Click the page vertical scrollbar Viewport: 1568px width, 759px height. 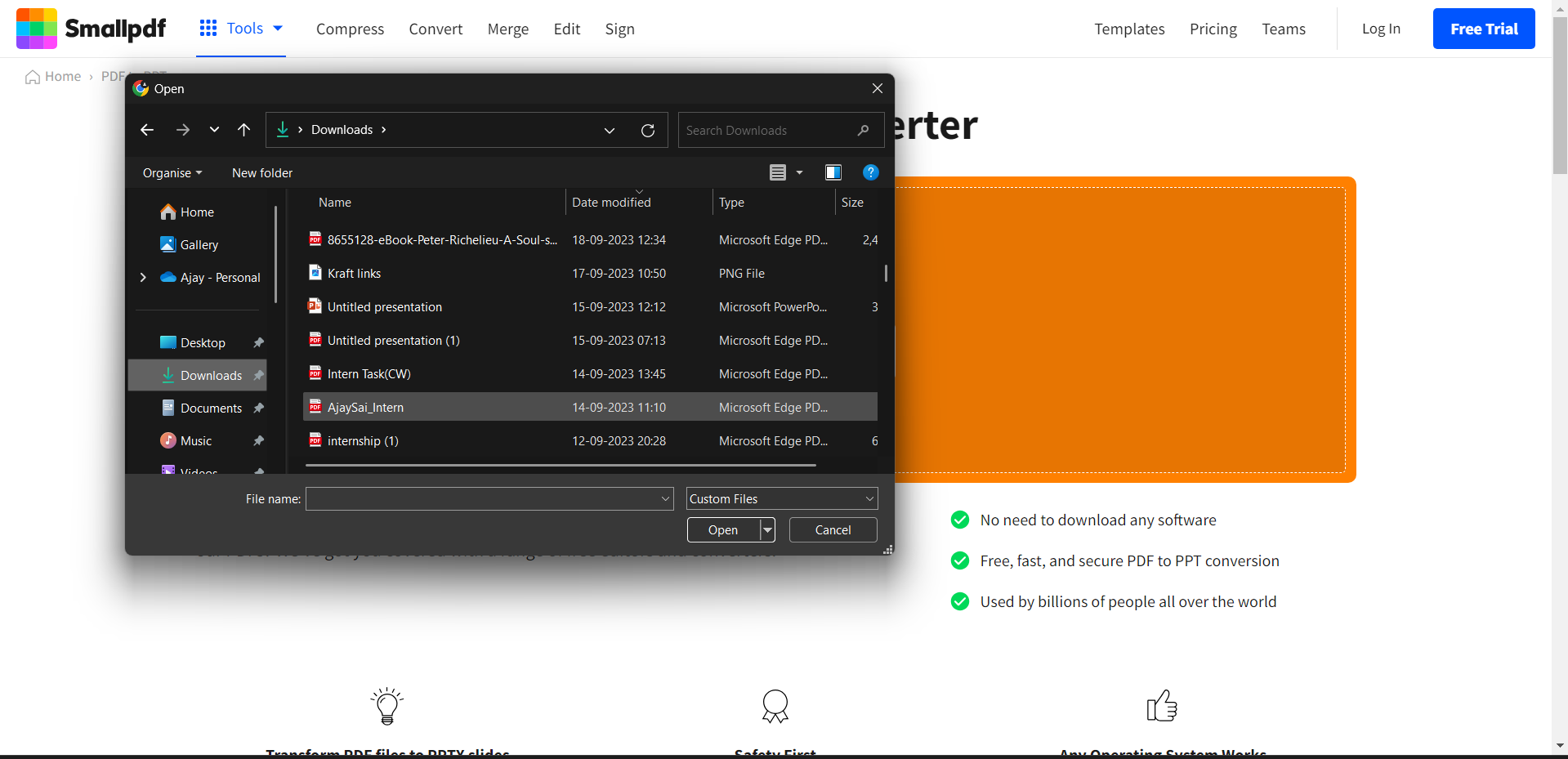pos(1560,96)
